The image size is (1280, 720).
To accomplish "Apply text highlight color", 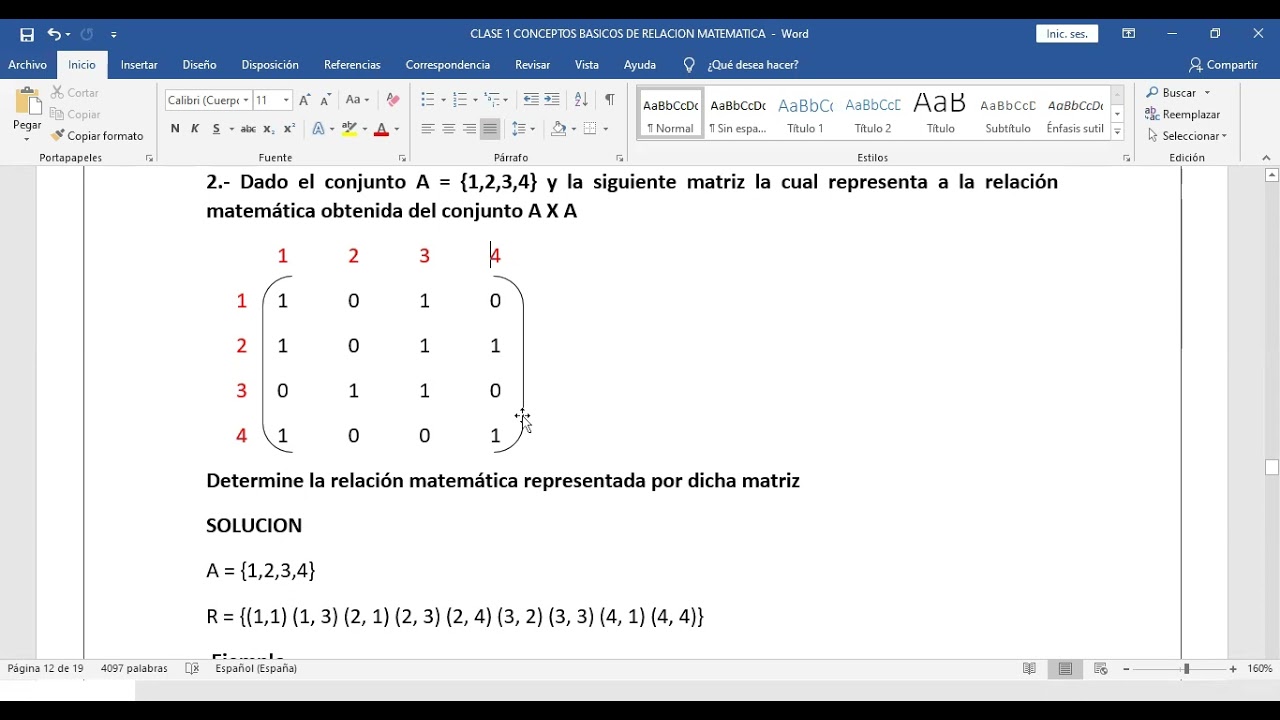I will [349, 129].
